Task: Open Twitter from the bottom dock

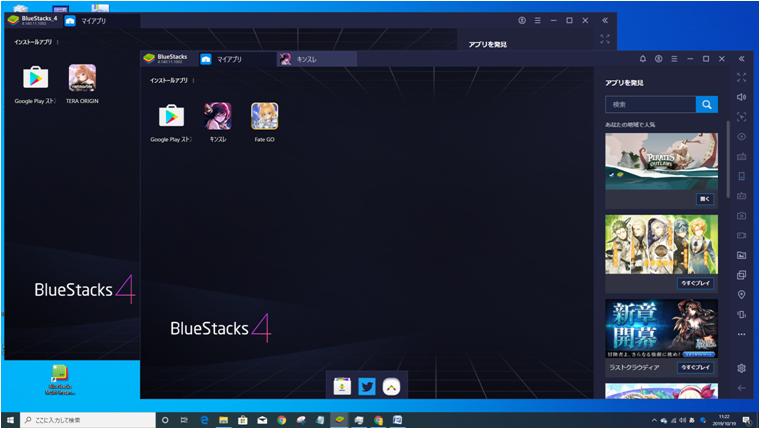Action: (367, 386)
